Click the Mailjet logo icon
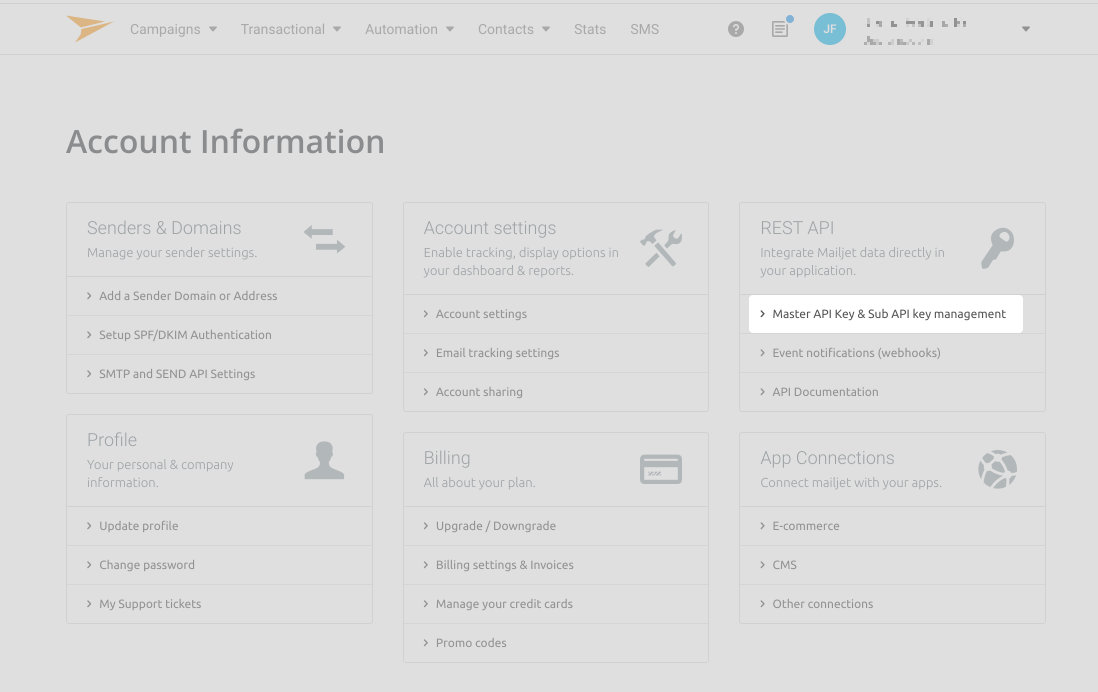1098x692 pixels. click(91, 28)
